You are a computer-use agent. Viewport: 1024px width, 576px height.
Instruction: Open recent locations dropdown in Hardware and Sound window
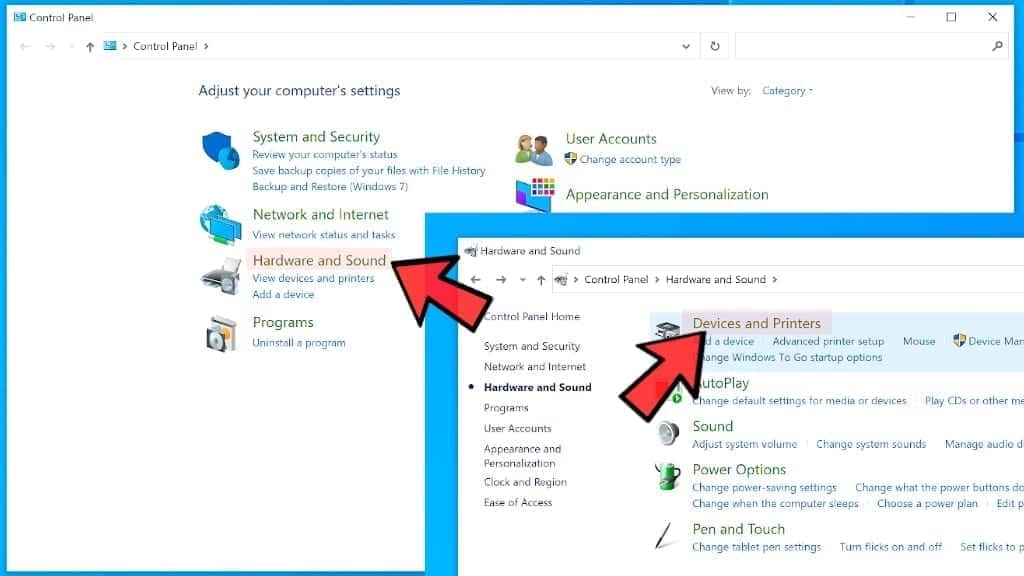point(522,280)
